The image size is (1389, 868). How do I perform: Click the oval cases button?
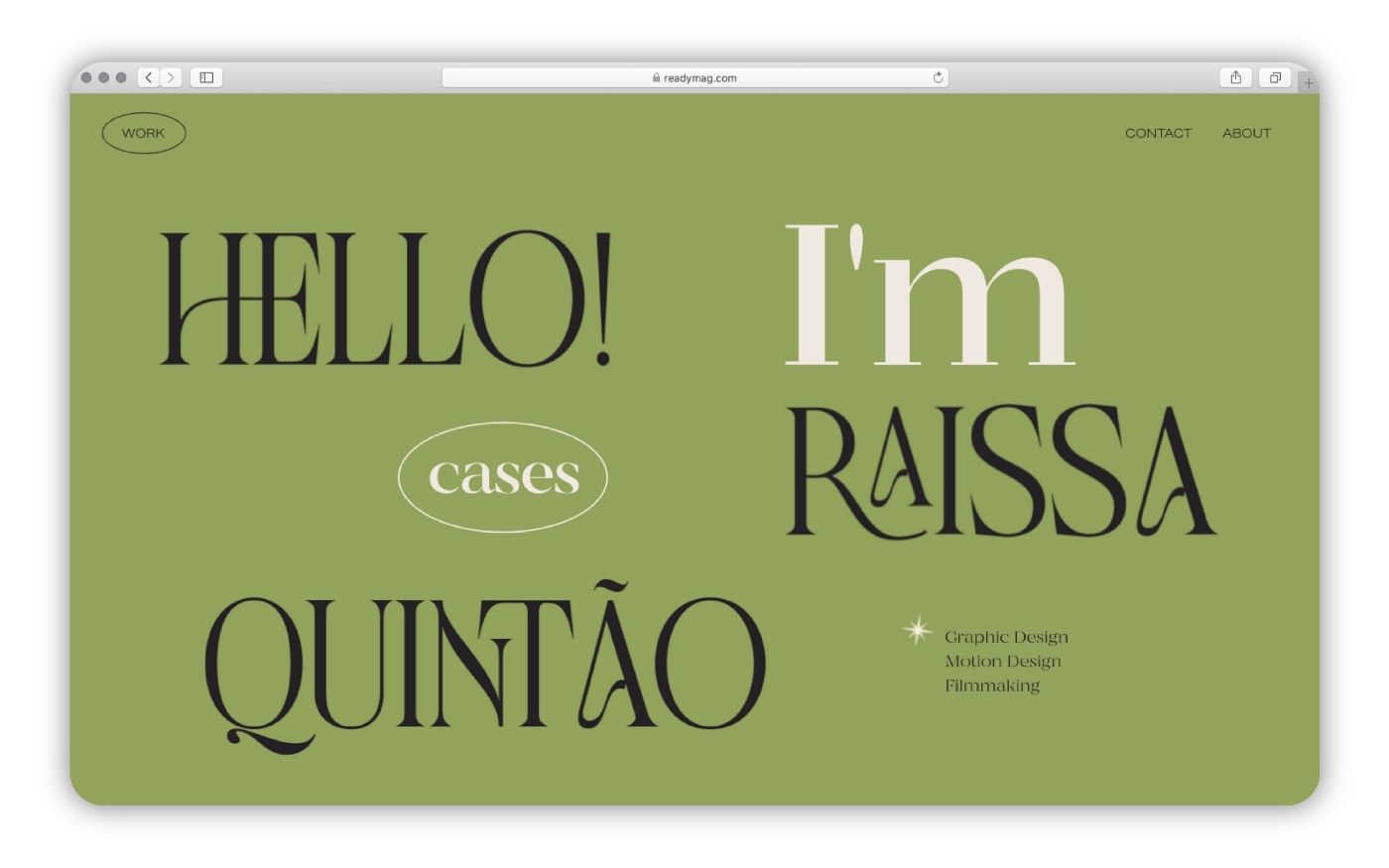(503, 477)
